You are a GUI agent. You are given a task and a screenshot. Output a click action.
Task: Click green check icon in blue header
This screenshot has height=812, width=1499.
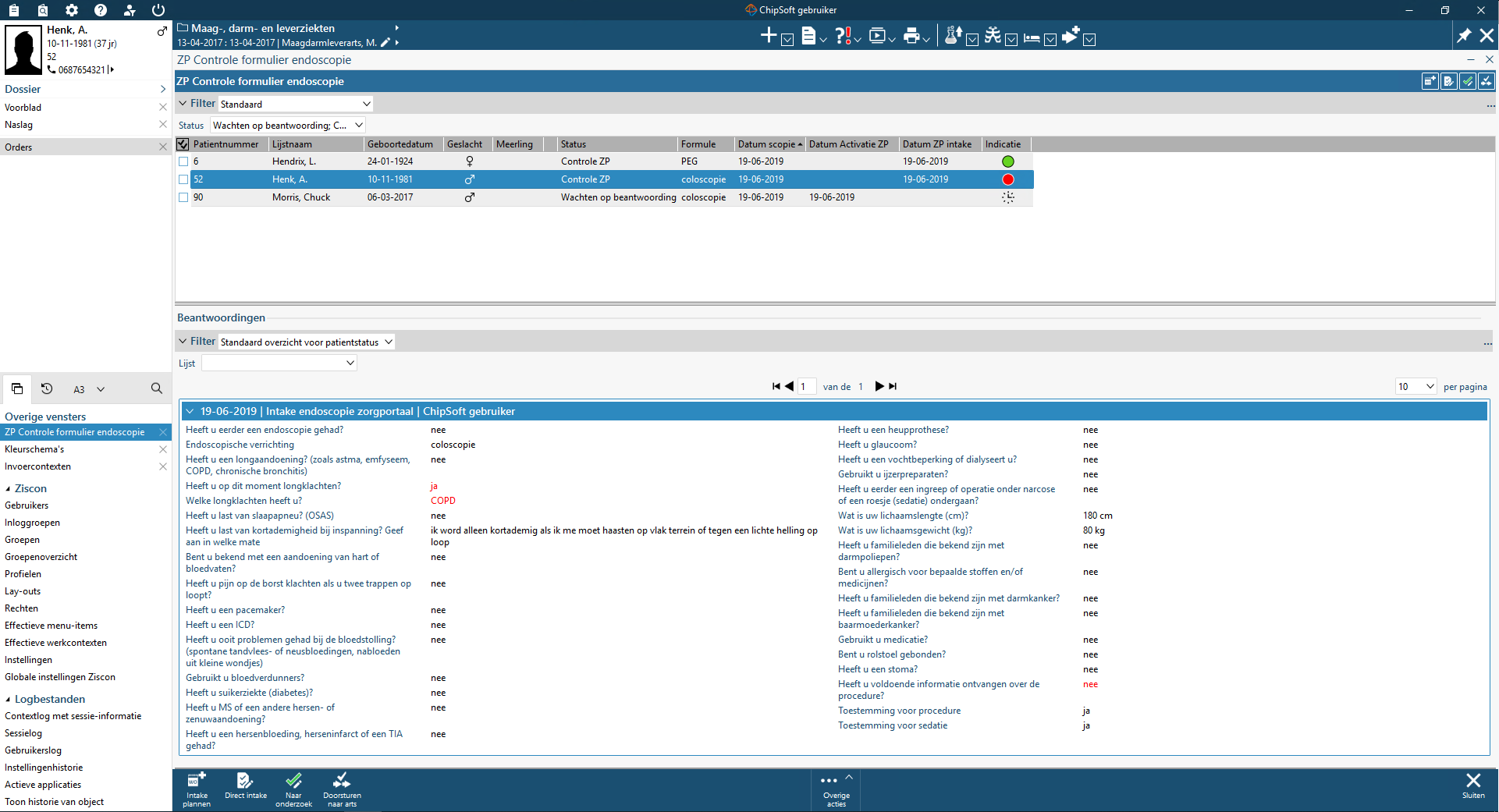coord(1468,81)
